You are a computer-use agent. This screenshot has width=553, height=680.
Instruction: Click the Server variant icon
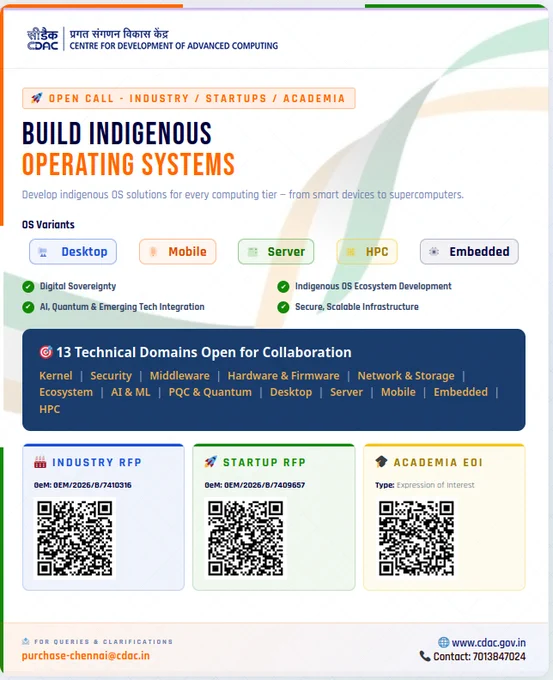(x=252, y=252)
